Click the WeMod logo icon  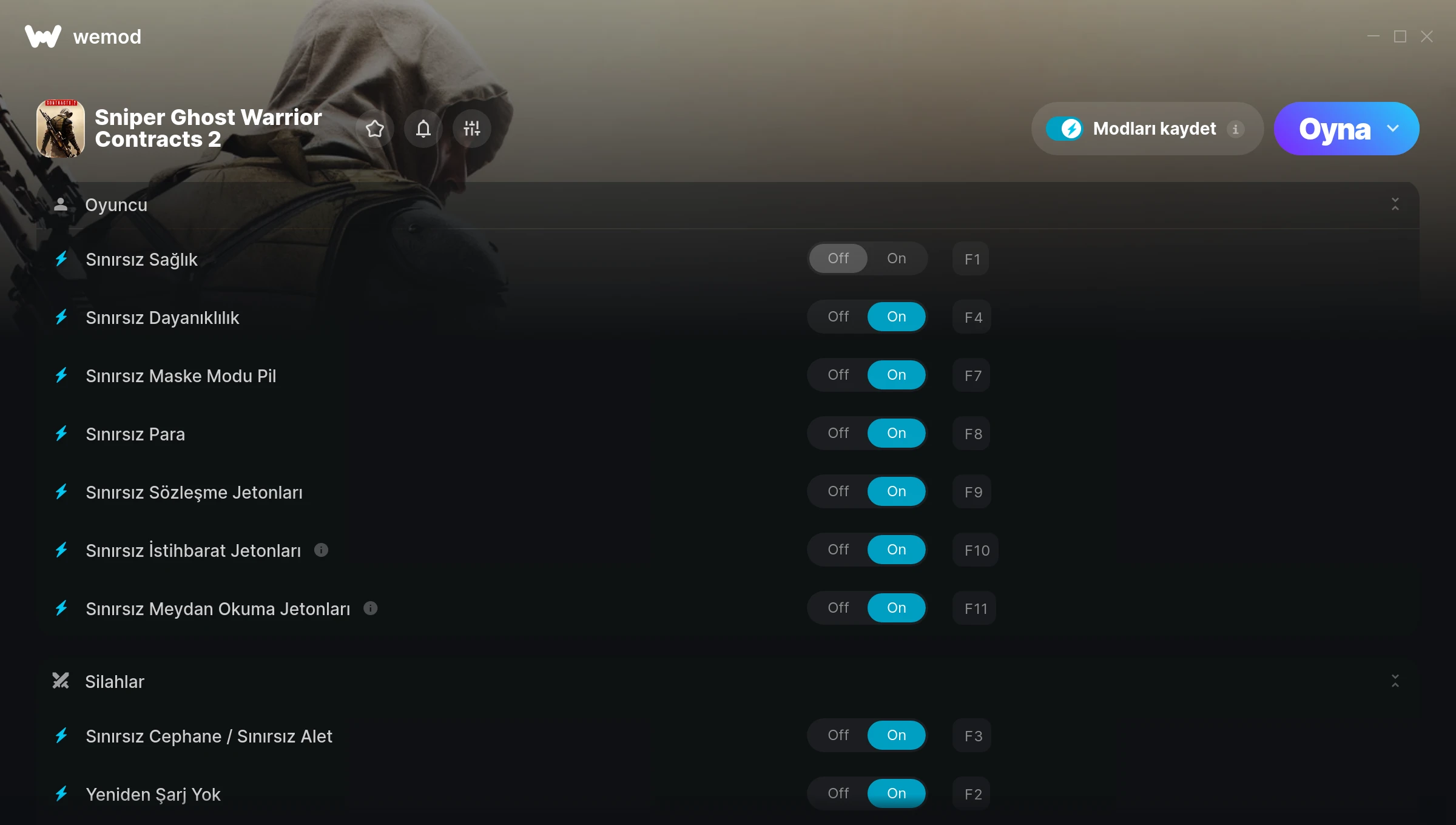tap(43, 36)
